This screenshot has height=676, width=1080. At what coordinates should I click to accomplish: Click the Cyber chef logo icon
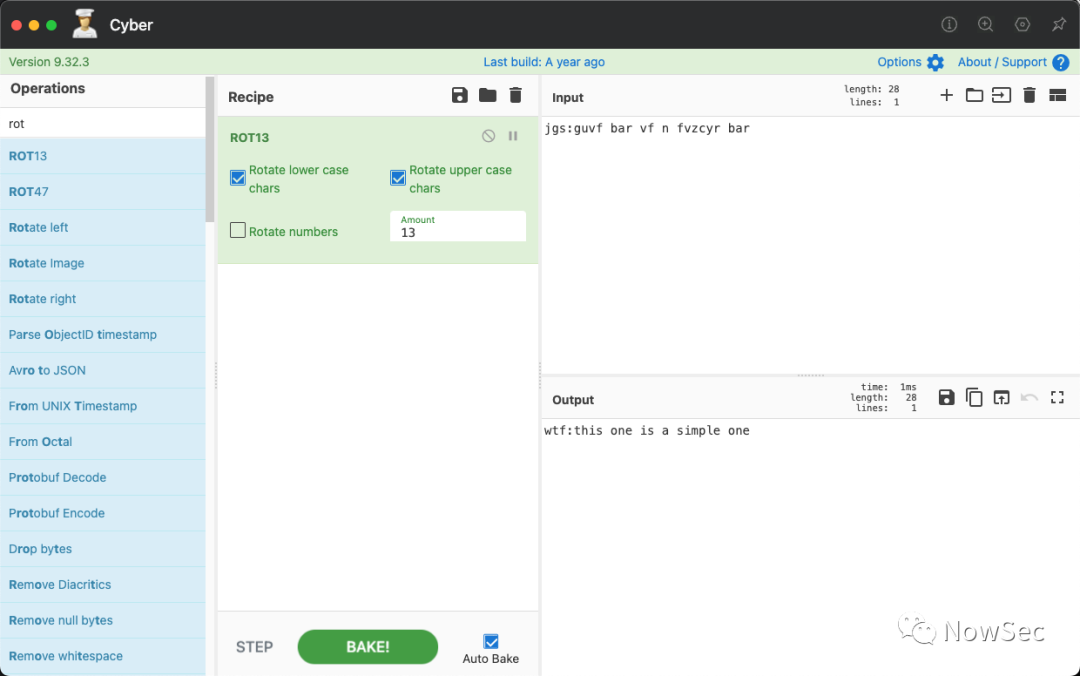[x=85, y=24]
